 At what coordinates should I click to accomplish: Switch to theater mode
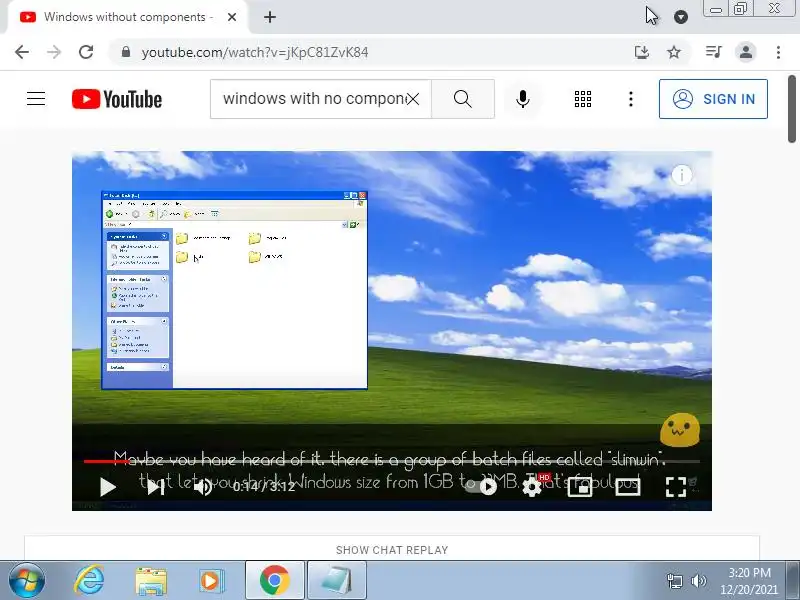click(628, 487)
